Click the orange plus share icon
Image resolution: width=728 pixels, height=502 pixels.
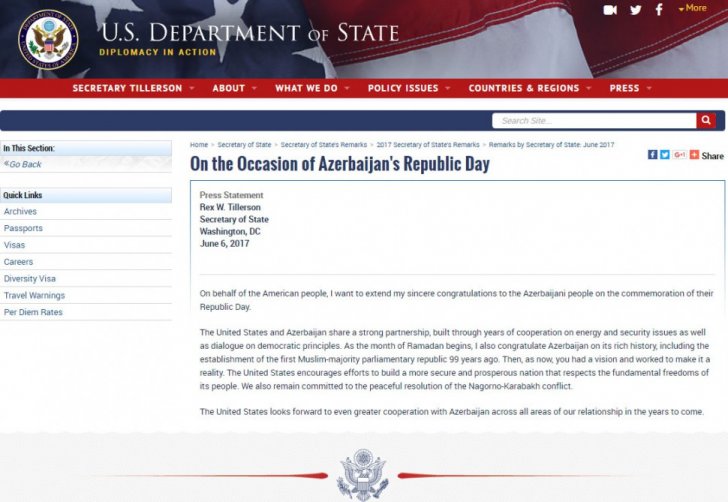click(694, 155)
